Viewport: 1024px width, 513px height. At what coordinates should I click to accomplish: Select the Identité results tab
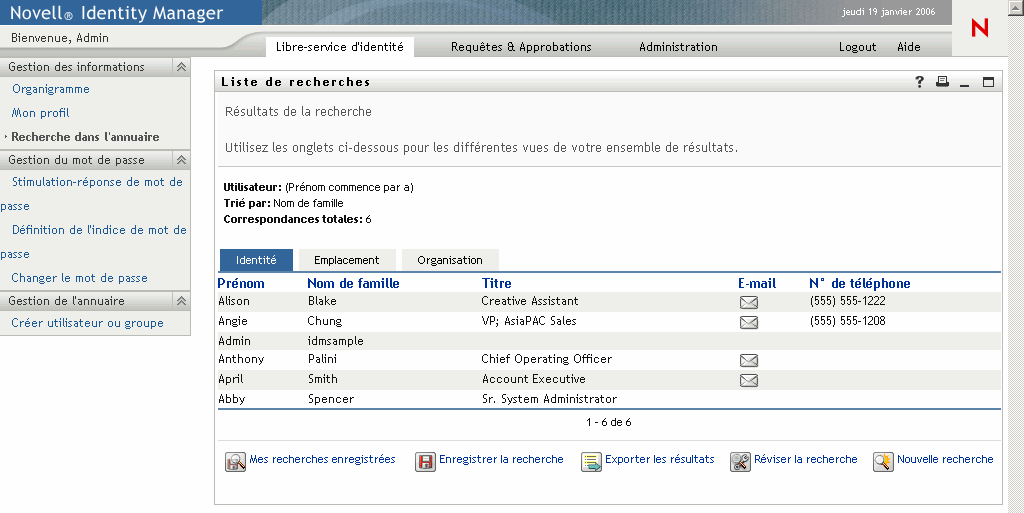click(256, 260)
